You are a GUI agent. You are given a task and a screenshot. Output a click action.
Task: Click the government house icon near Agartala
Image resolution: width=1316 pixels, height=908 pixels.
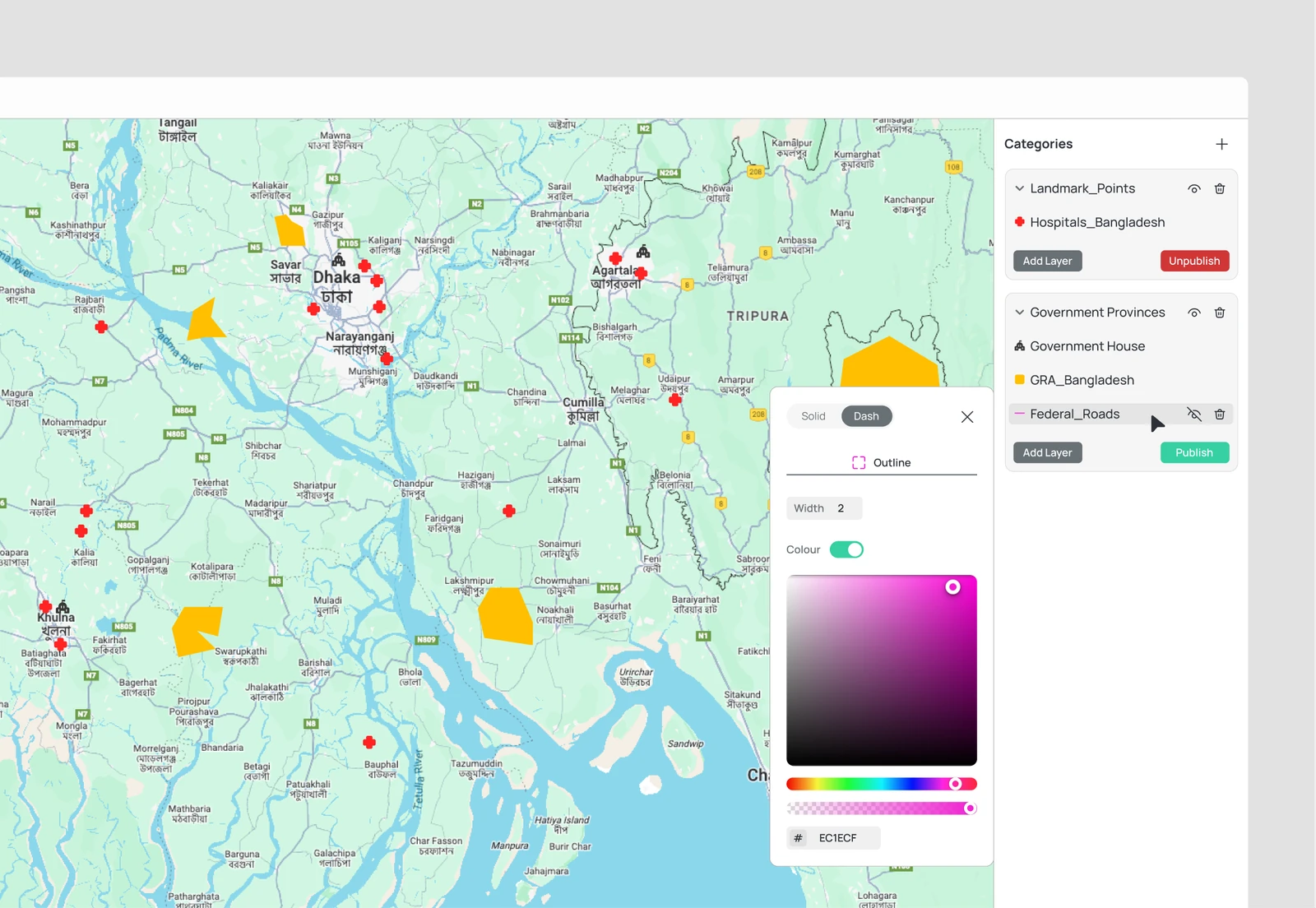pyautogui.click(x=643, y=251)
